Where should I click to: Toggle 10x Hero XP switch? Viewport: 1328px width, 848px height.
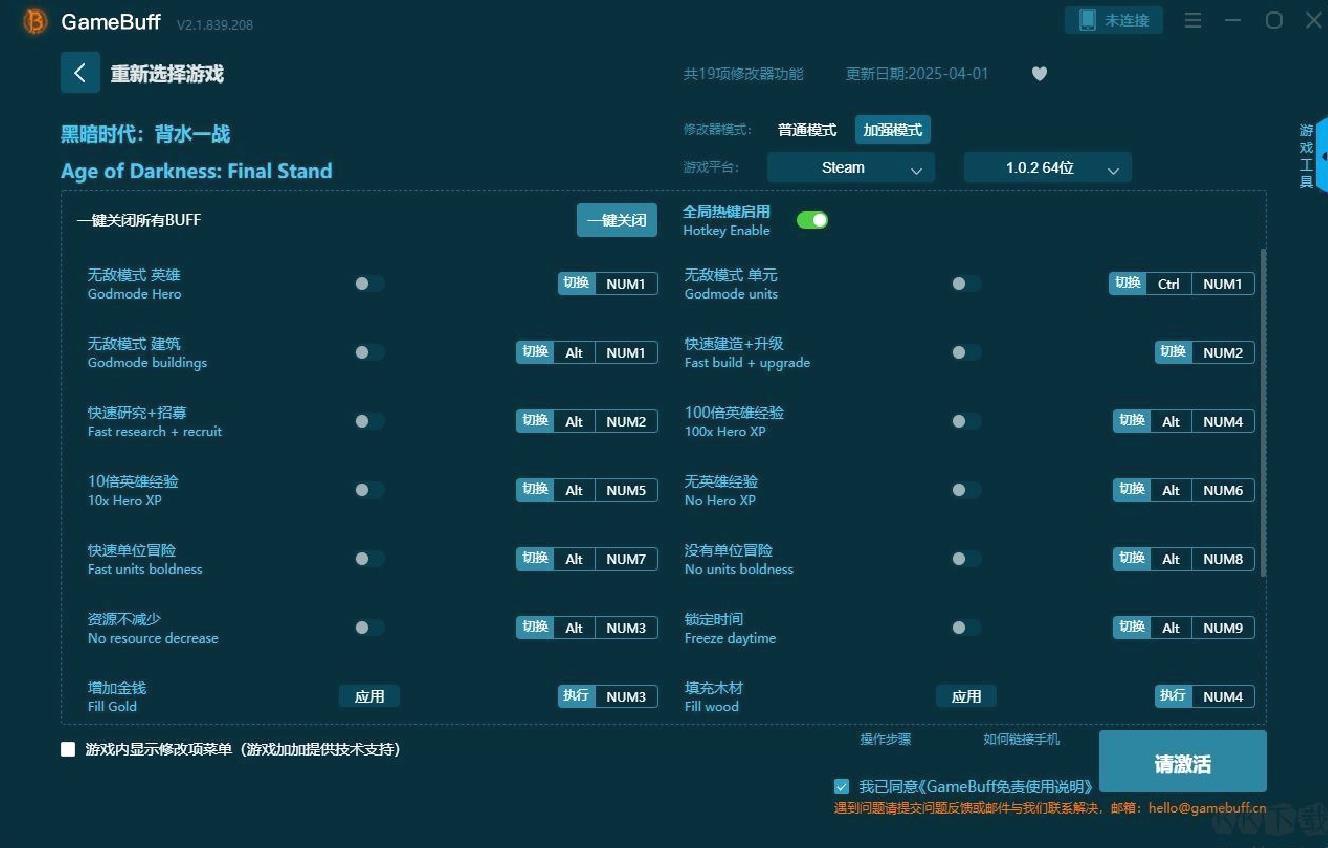[369, 490]
